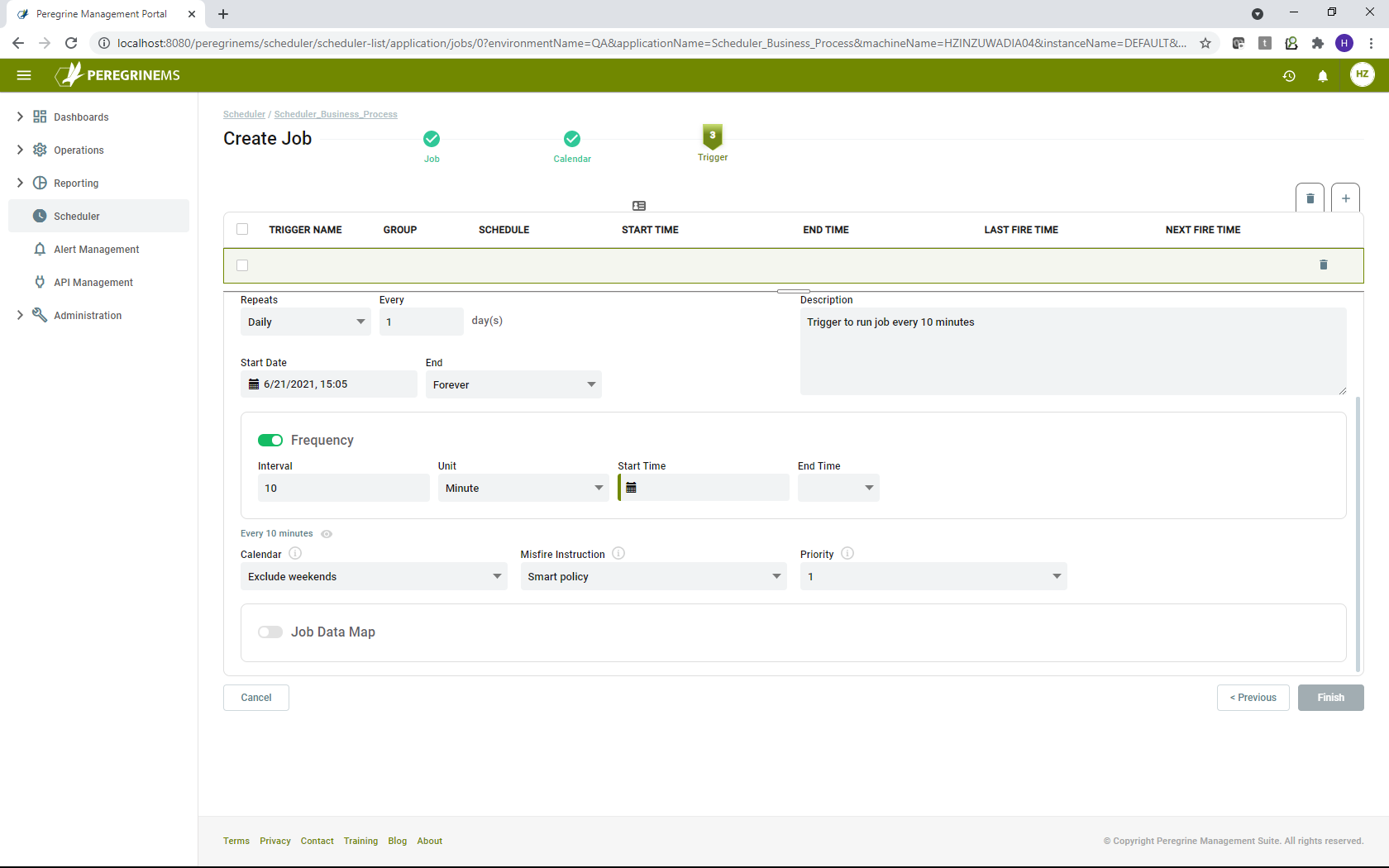Click the Alert Management bell icon
This screenshot has width=1389, height=868.
coord(40,249)
